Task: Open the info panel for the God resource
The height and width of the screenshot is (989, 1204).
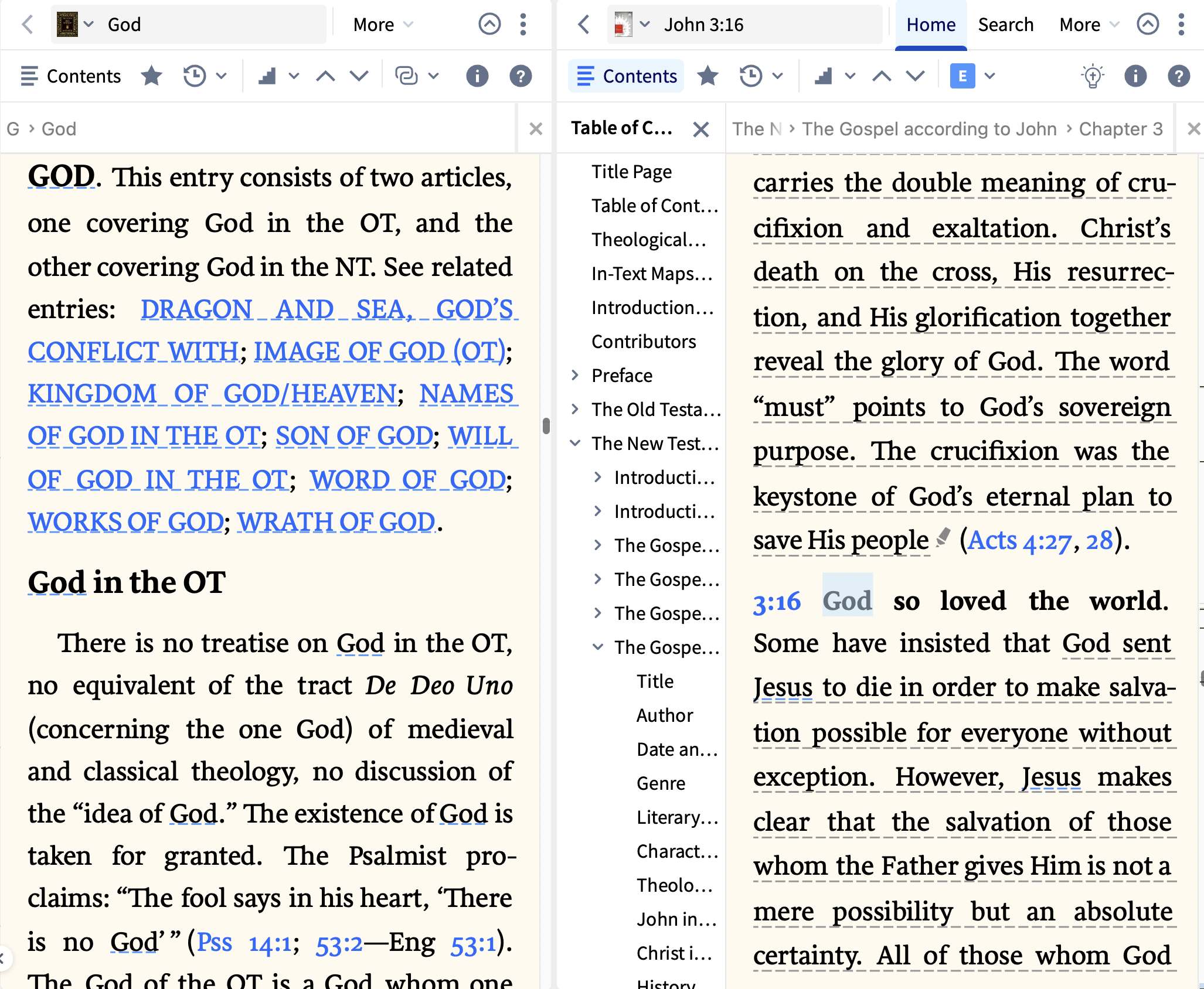Action: [x=477, y=76]
